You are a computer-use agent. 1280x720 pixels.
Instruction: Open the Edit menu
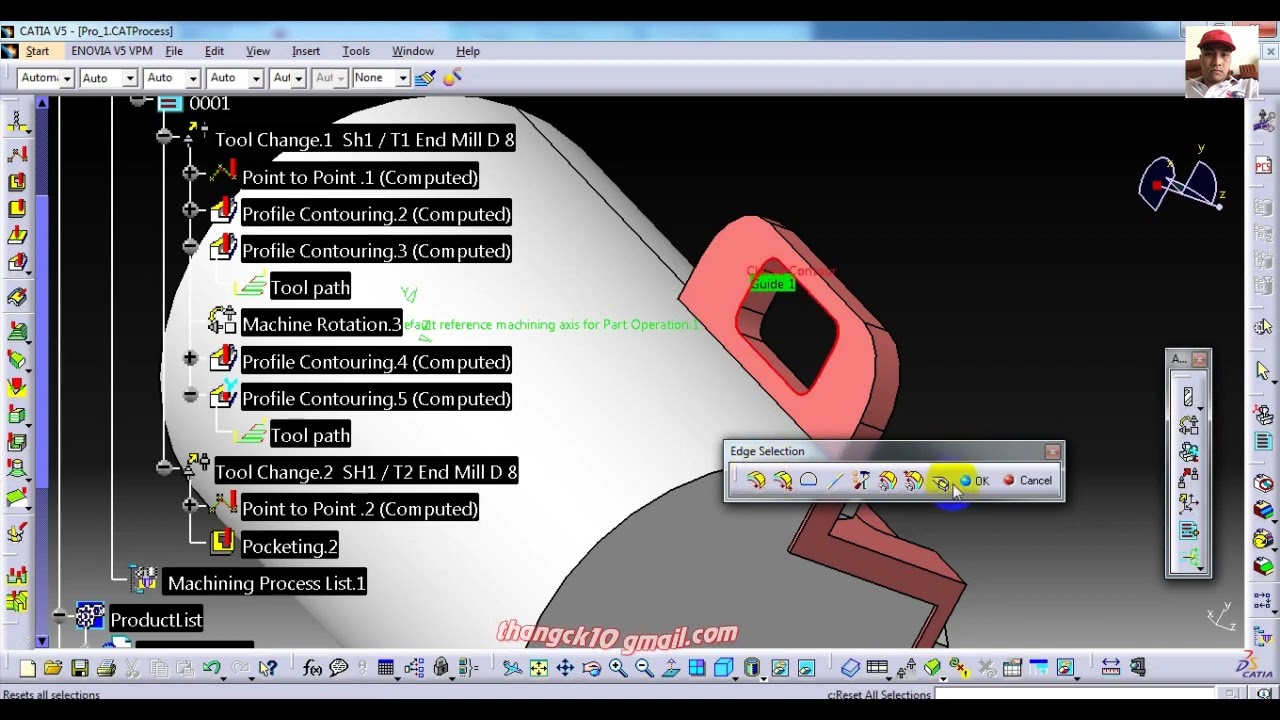(214, 51)
